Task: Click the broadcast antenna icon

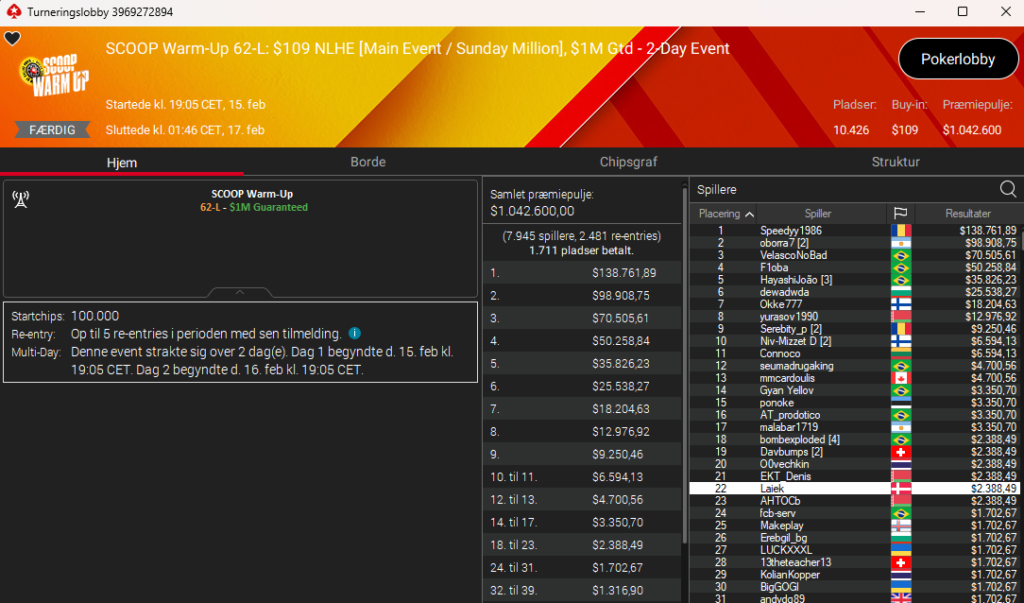Action: tap(20, 198)
